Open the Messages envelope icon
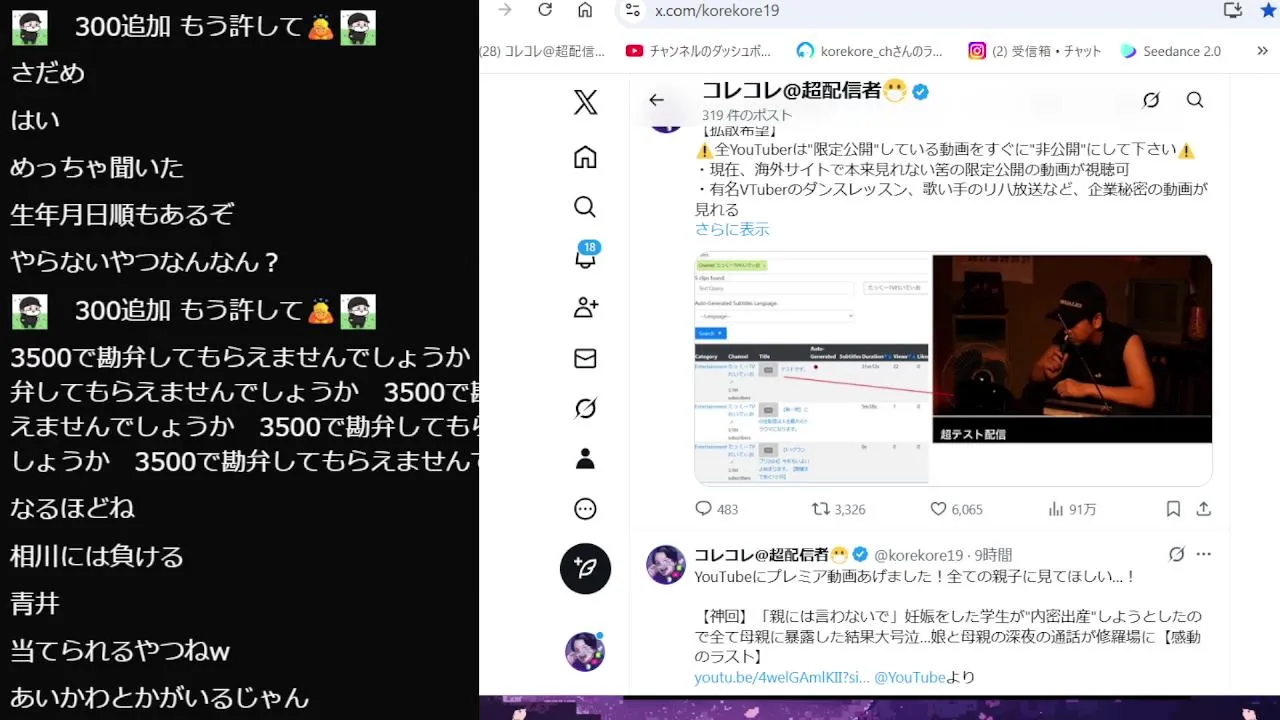The image size is (1280, 720). [x=586, y=358]
